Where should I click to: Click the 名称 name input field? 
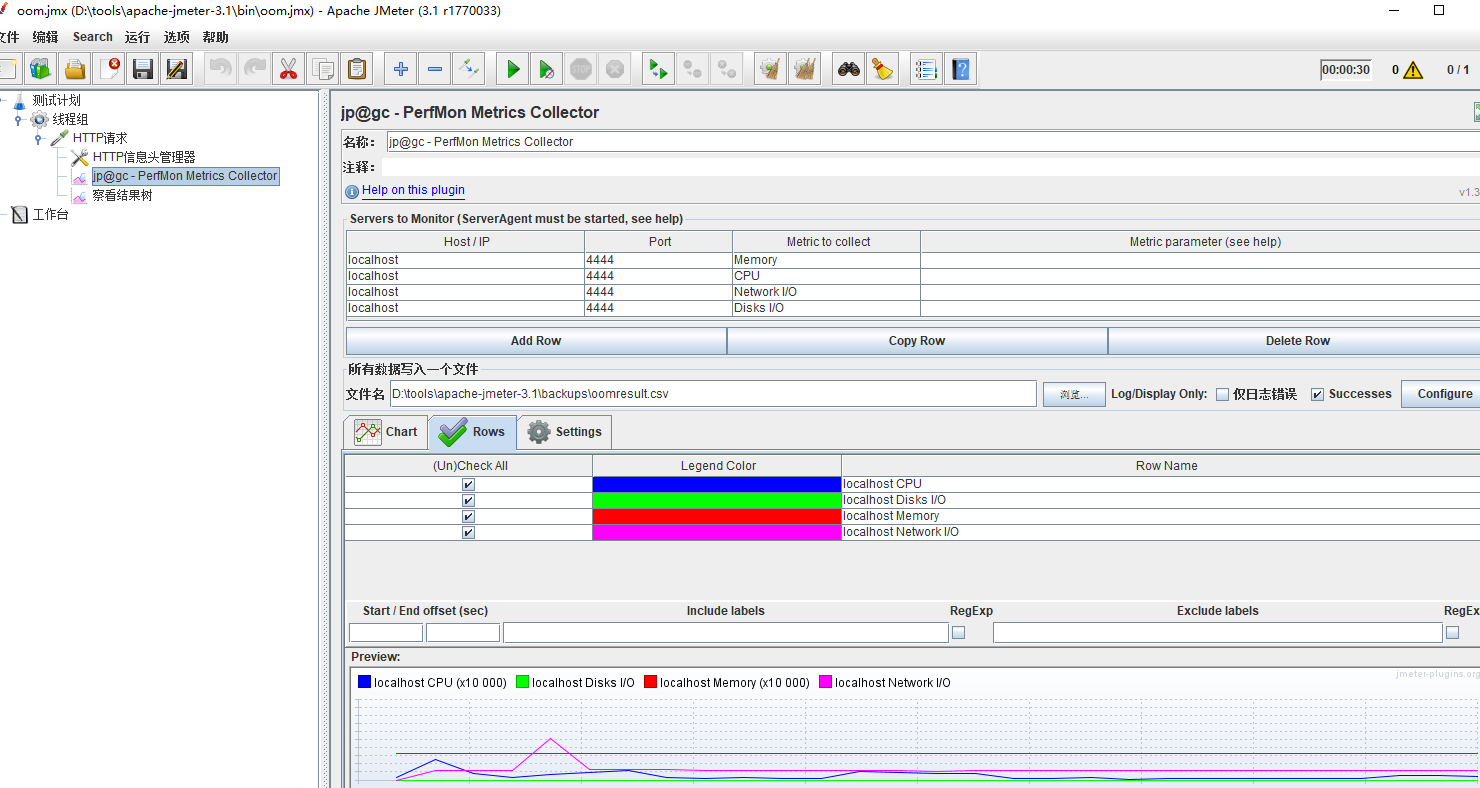click(933, 142)
